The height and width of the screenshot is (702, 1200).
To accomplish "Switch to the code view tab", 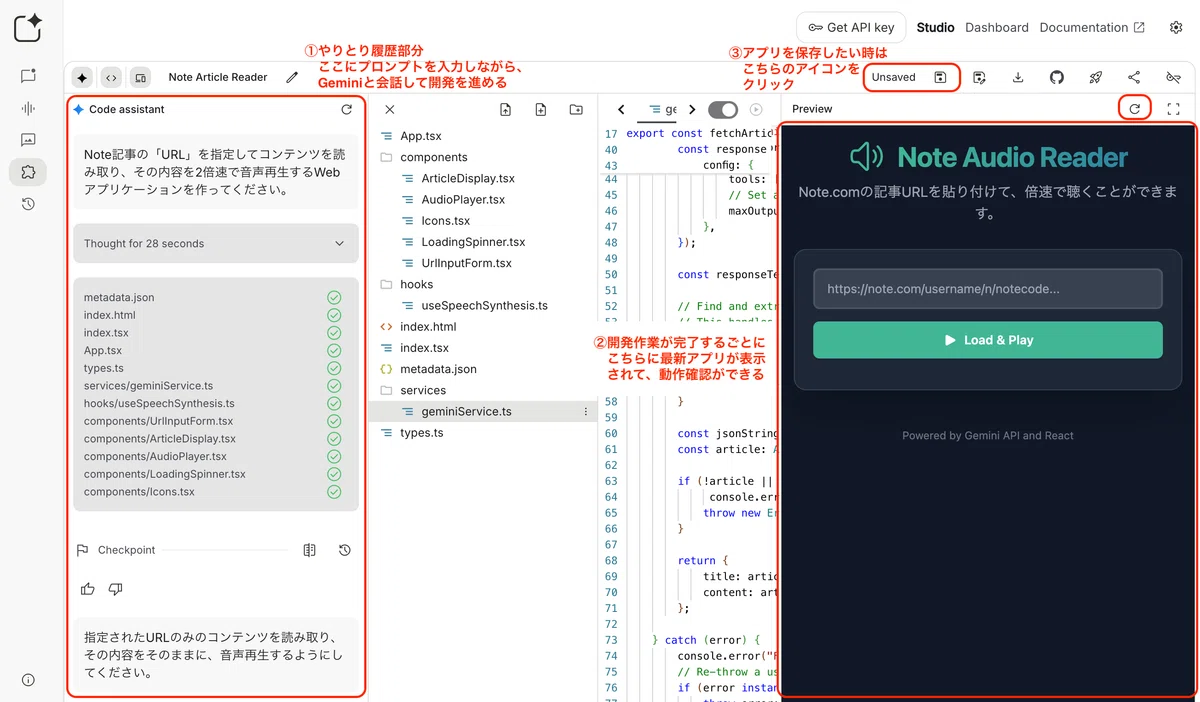I will (111, 77).
